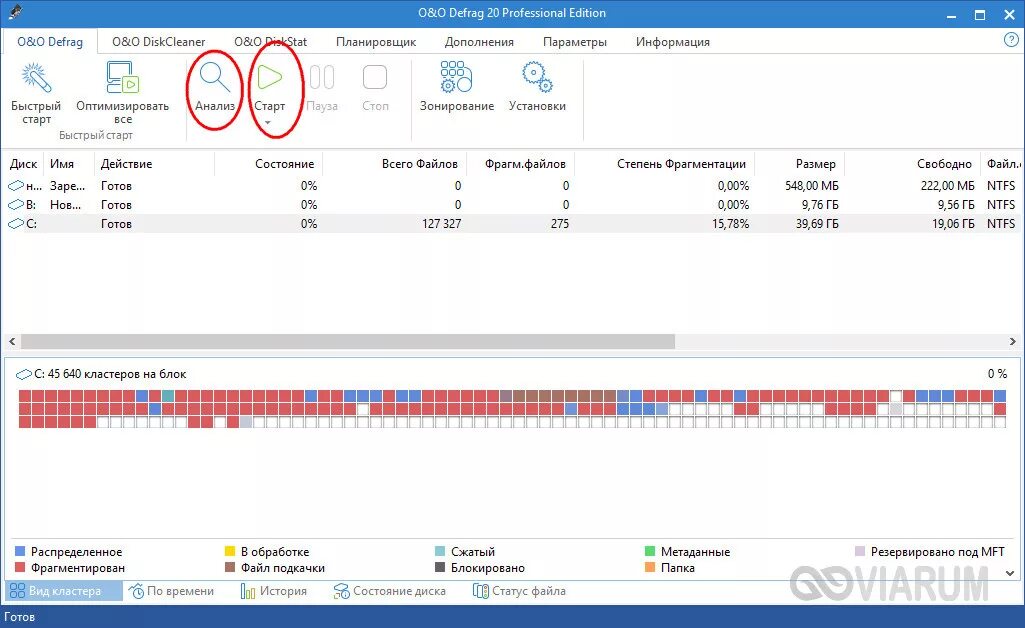Click the Метаданные green legend swatch
Screen dimensions: 1025x628
coord(650,552)
